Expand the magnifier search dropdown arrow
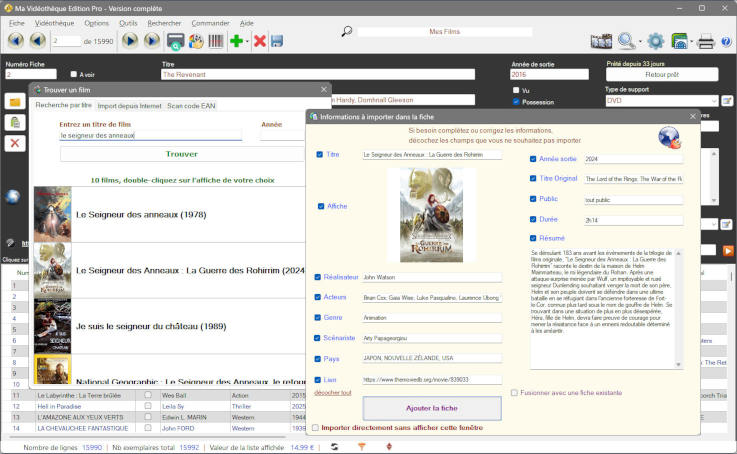Image resolution: width=737 pixels, height=454 pixels. 638,42
